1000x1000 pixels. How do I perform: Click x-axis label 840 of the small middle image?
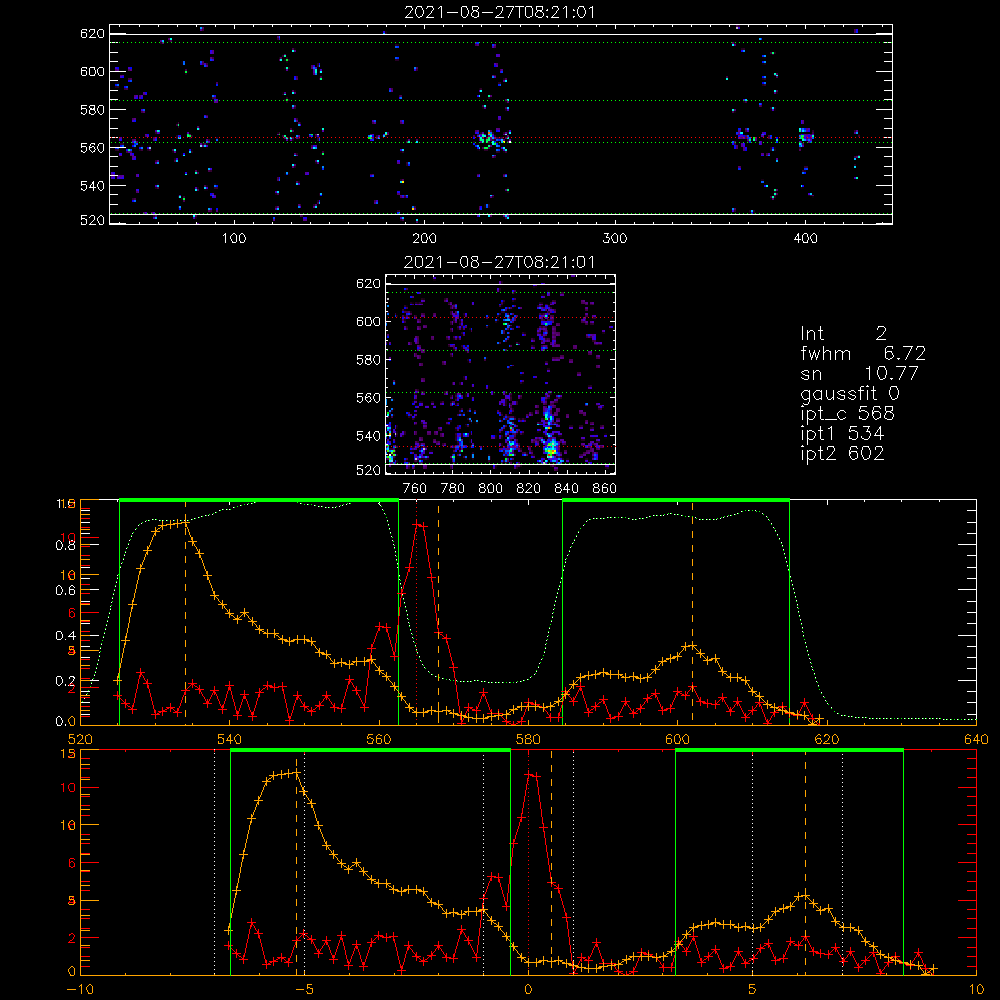(x=566, y=489)
